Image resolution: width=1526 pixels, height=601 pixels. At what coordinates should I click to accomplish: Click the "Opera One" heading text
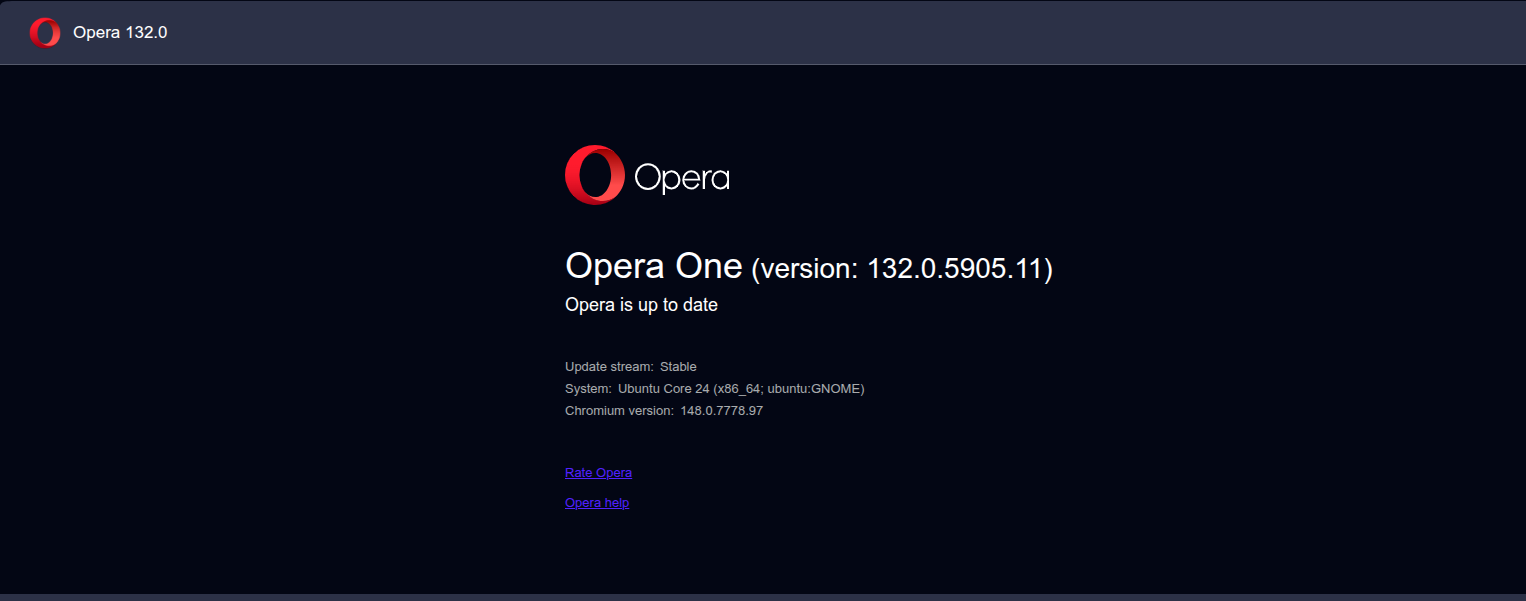[x=654, y=266]
